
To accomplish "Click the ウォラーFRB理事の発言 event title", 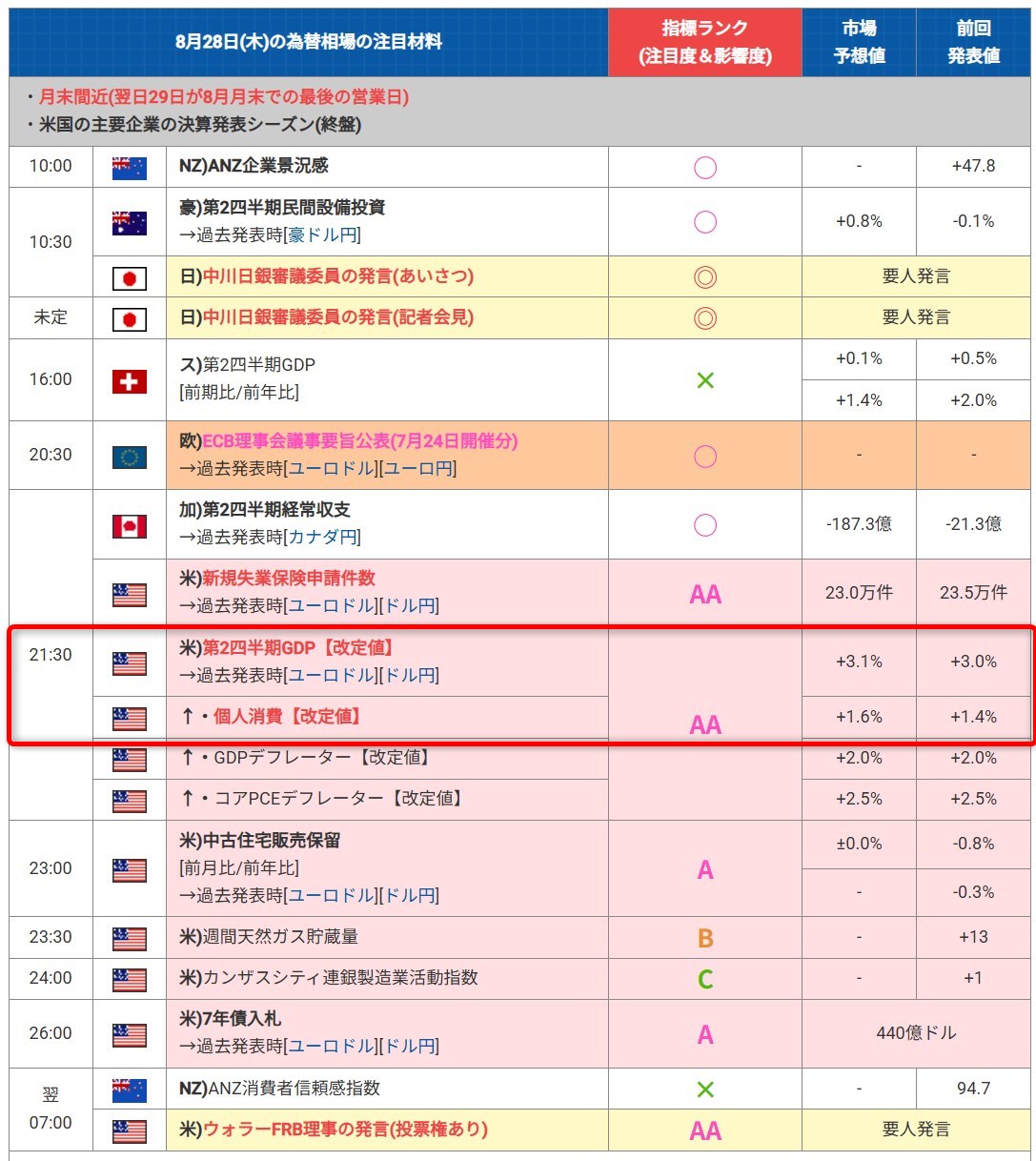I will point(345,1130).
